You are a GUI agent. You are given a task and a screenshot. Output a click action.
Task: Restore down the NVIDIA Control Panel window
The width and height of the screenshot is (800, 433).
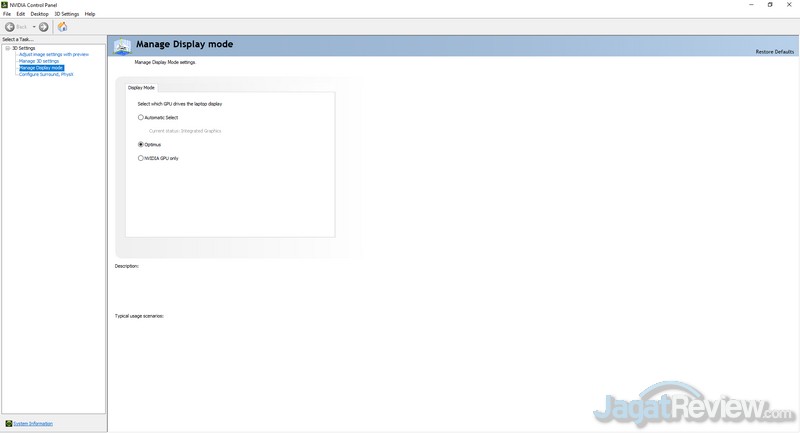click(x=770, y=5)
